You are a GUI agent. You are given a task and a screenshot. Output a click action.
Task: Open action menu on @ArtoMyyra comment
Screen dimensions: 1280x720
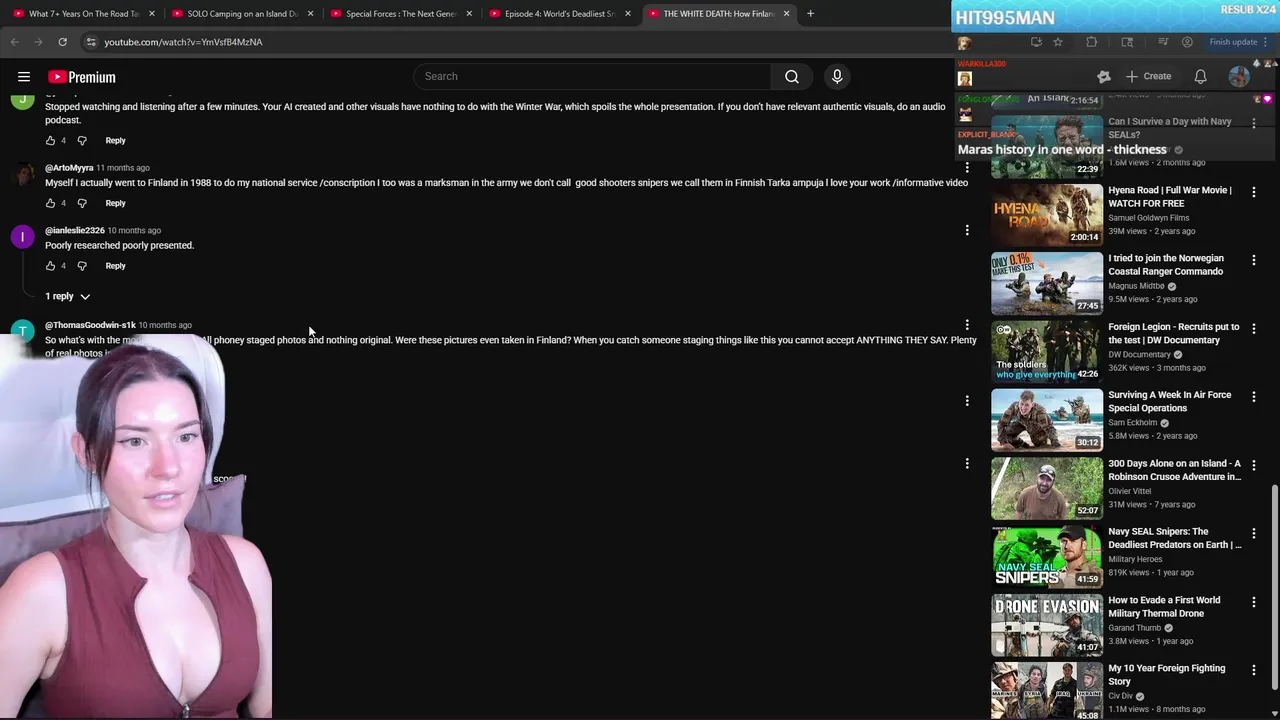click(x=967, y=168)
